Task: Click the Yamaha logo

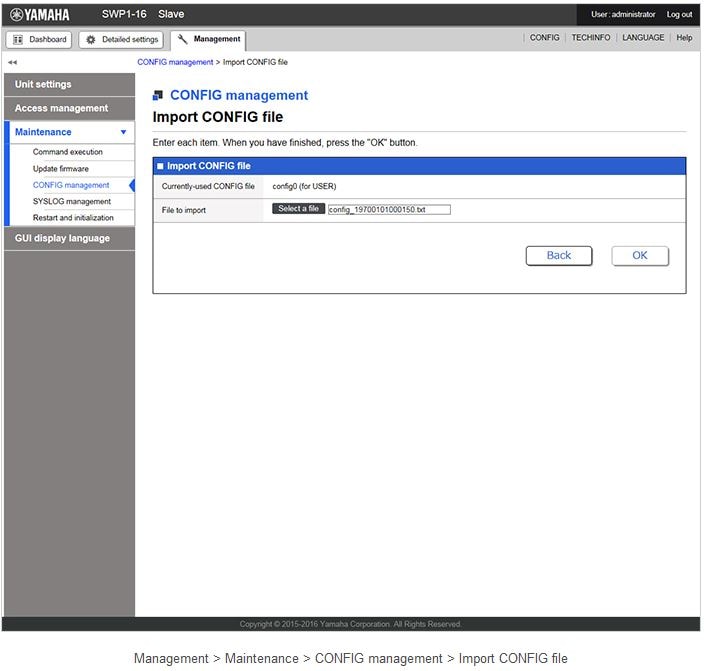Action: (41, 14)
